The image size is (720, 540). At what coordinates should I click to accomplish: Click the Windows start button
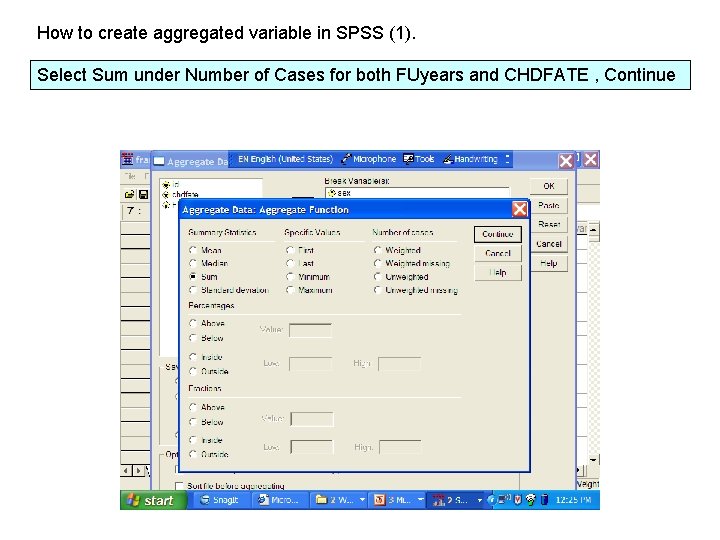[x=153, y=500]
